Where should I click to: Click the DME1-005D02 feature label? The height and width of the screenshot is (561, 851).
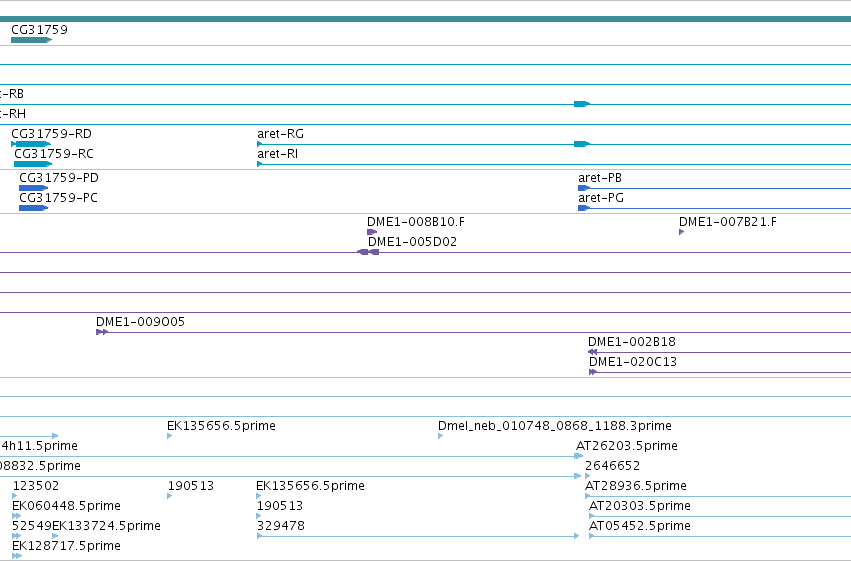412,242
